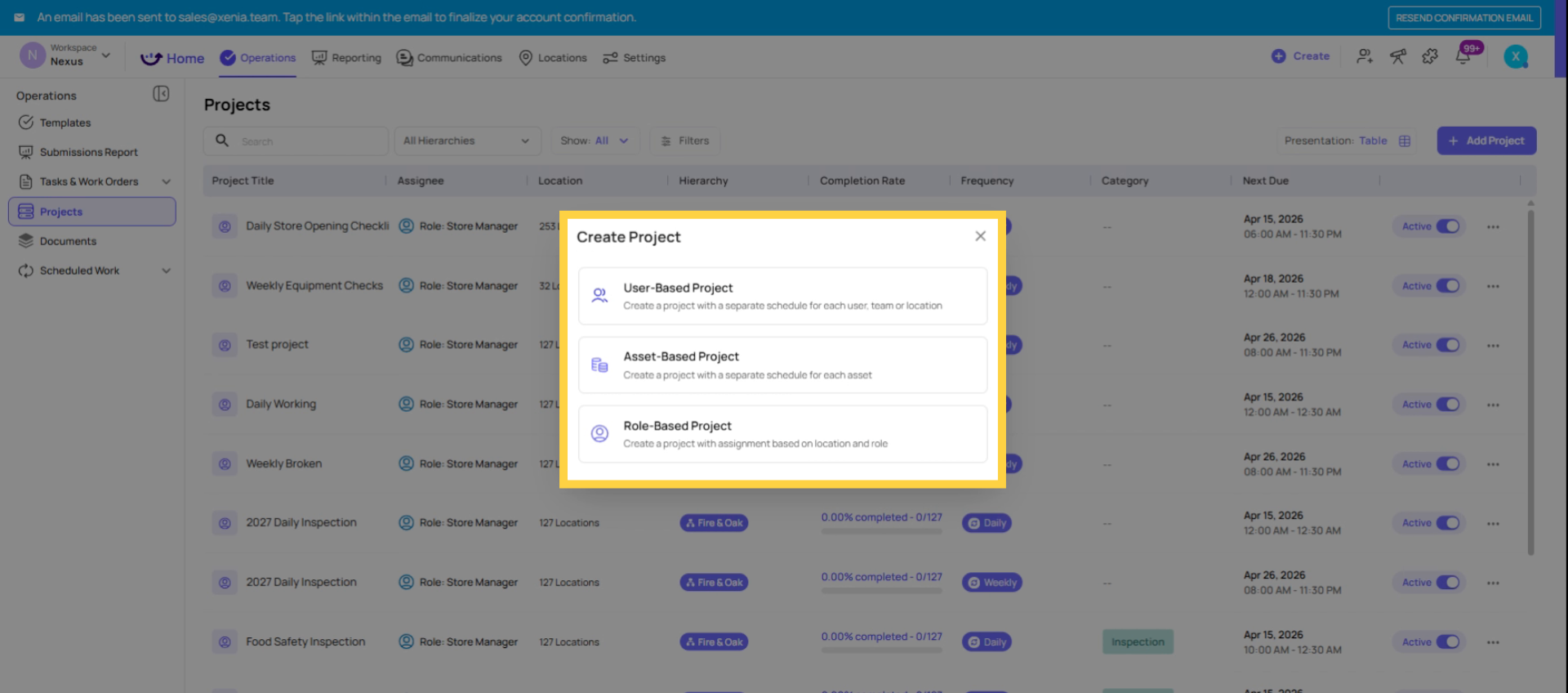1568x693 pixels.
Task: Click the puzzle piece add-ons icon
Action: [x=1430, y=56]
